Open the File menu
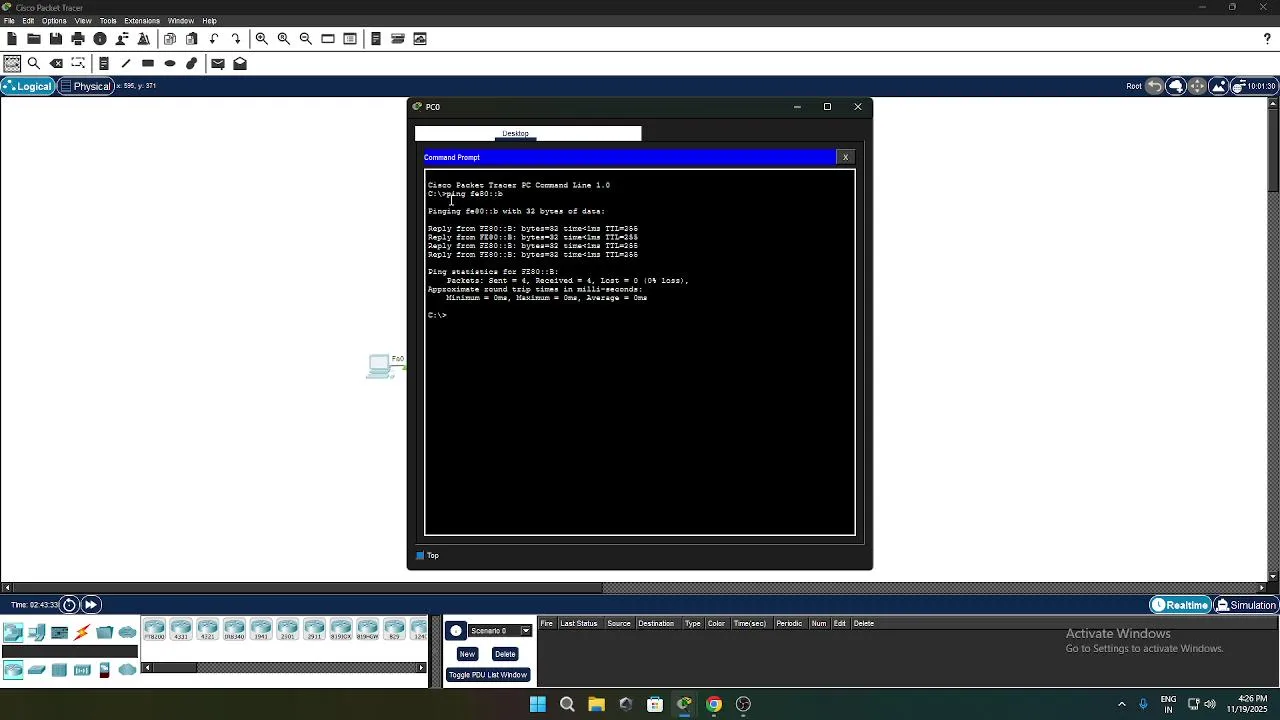The width and height of the screenshot is (1280, 720). click(x=9, y=20)
